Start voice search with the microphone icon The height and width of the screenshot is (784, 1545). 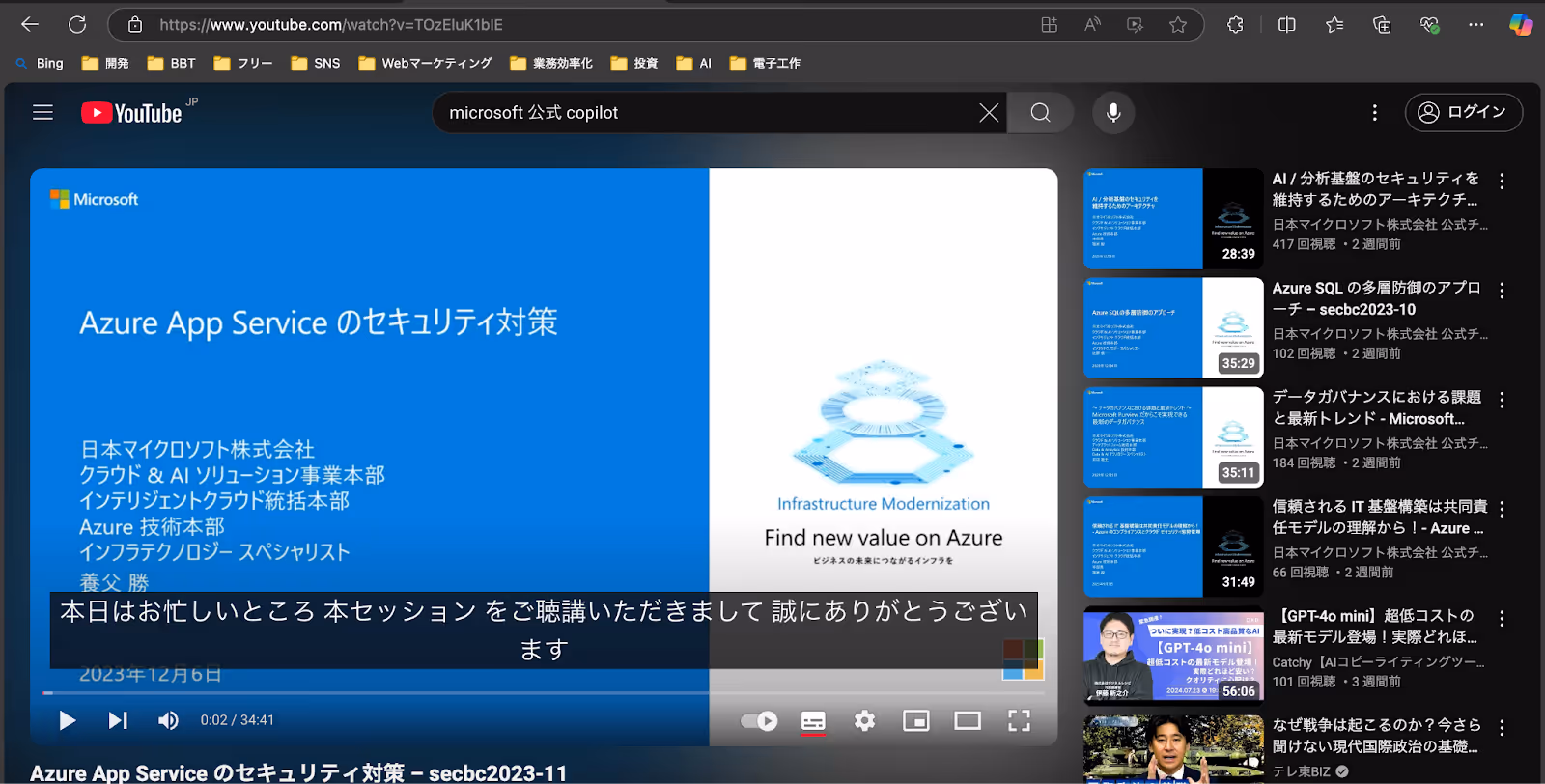pyautogui.click(x=1113, y=113)
